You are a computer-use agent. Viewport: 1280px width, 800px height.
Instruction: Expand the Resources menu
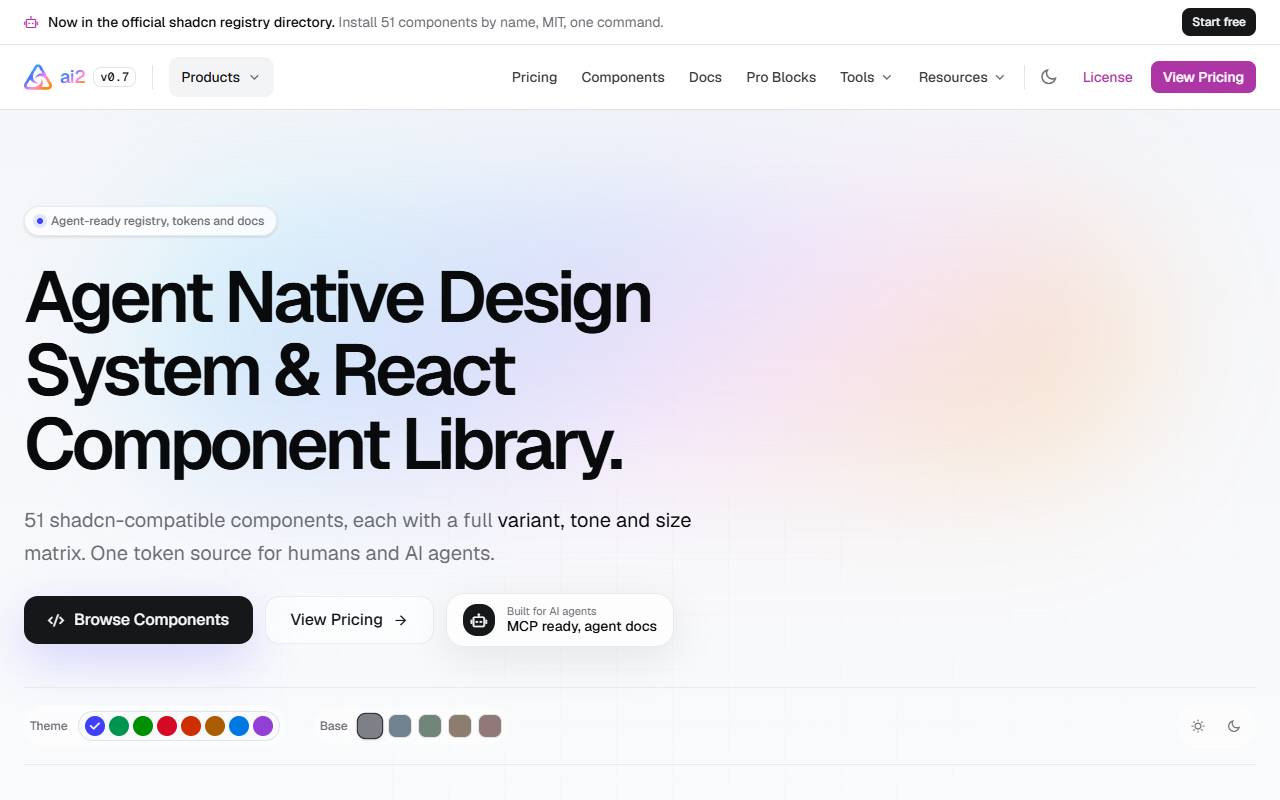coord(962,77)
